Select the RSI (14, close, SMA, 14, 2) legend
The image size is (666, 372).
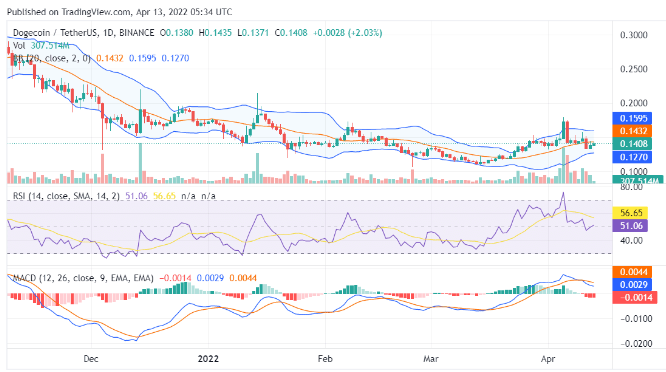tap(66, 196)
